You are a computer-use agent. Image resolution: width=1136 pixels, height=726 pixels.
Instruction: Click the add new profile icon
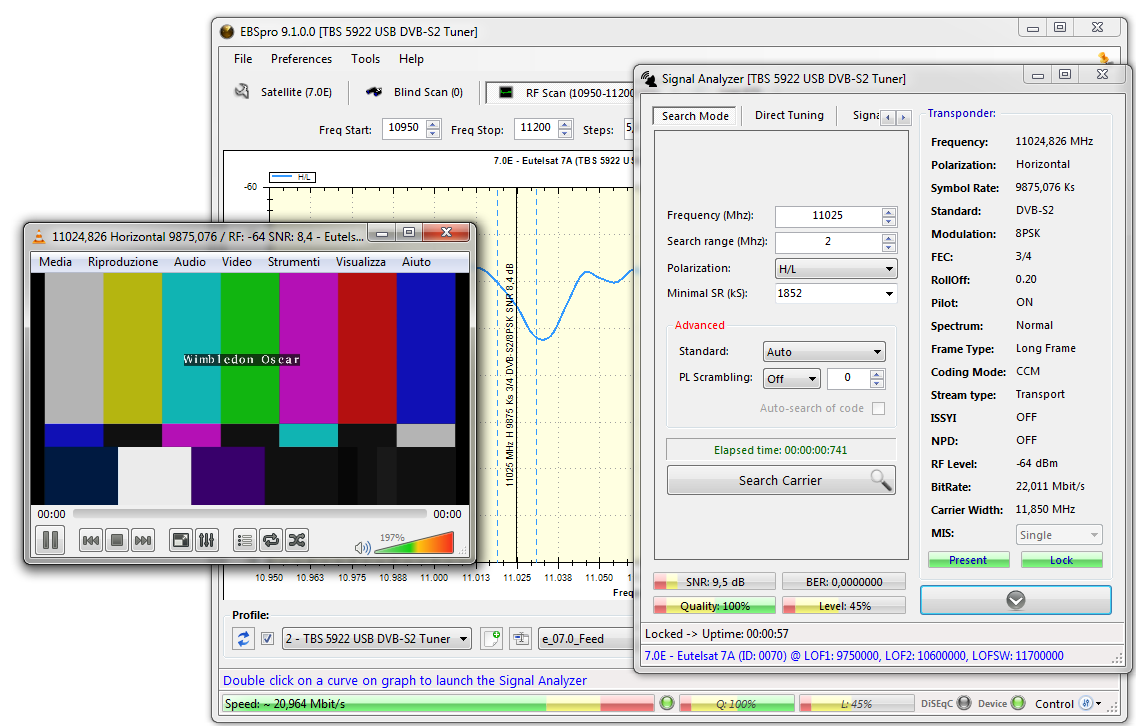click(x=491, y=638)
